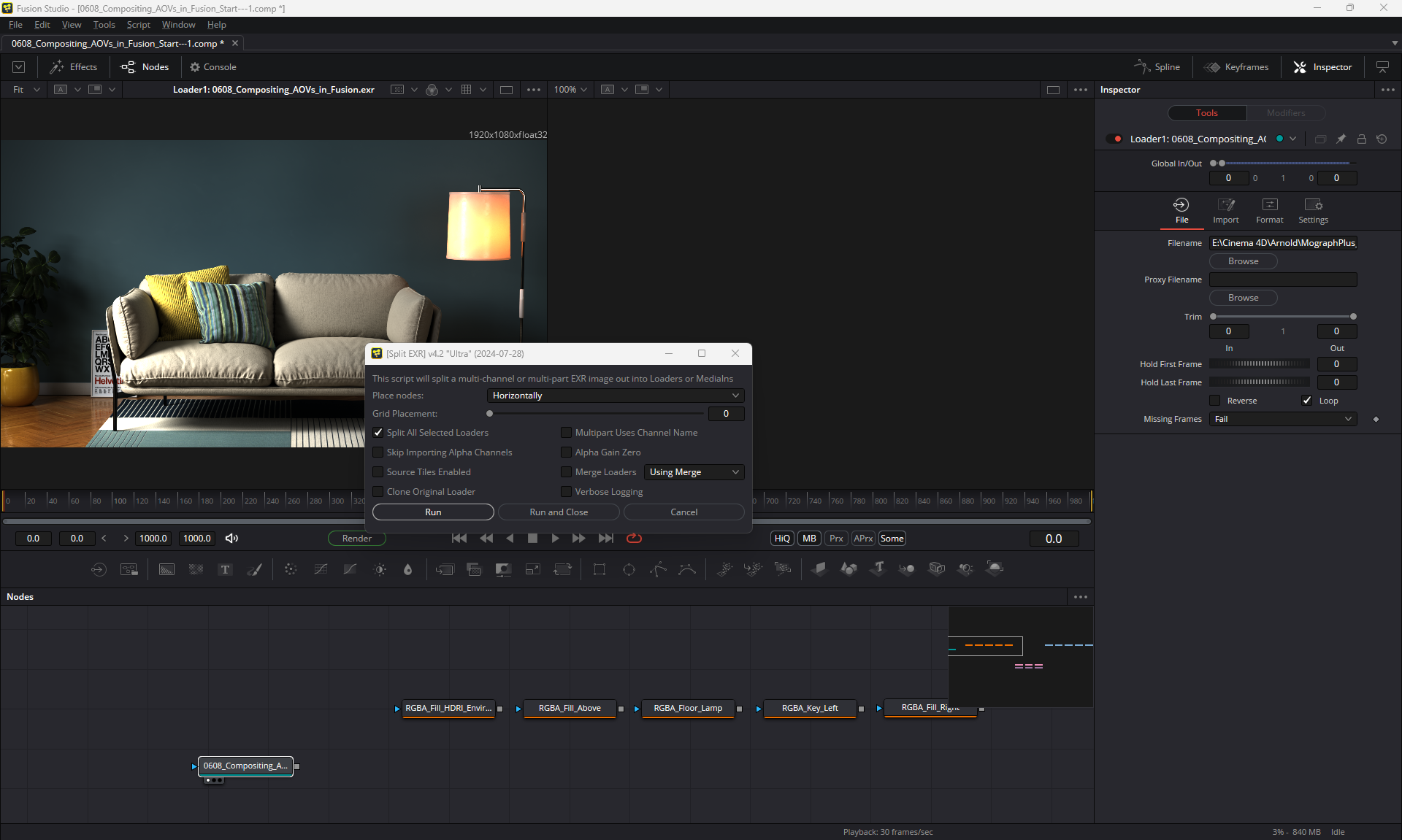Add an Ellipse mask tool
Image resolution: width=1402 pixels, height=840 pixels.
click(x=629, y=569)
